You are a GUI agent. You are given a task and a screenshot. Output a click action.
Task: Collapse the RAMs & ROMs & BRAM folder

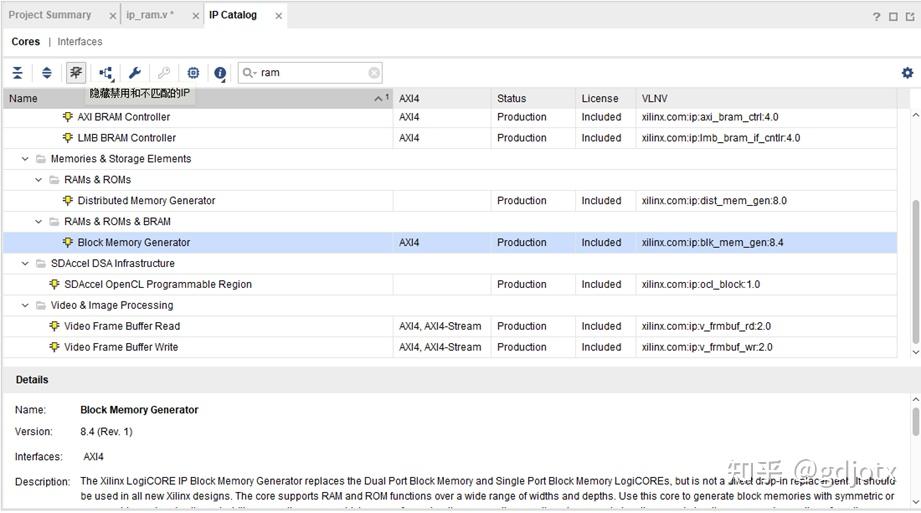pos(39,222)
